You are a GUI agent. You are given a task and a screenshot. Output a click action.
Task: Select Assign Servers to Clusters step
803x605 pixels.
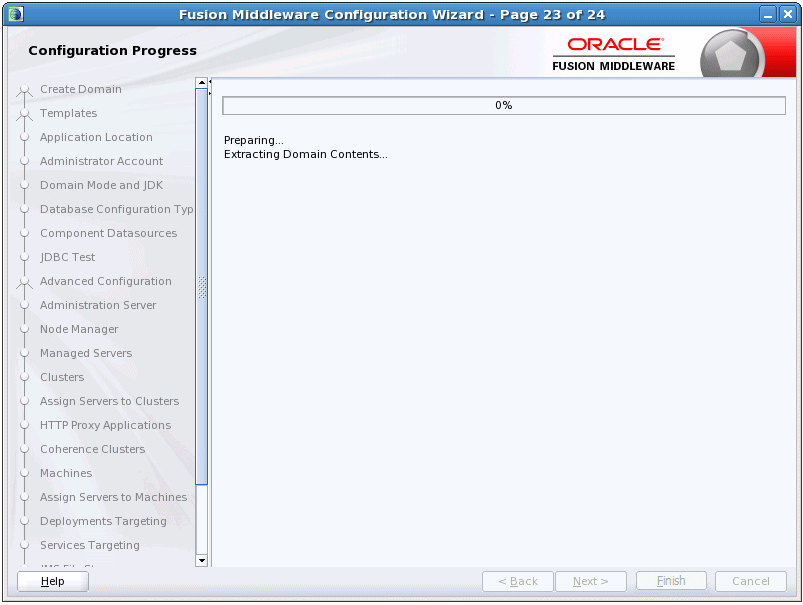tap(110, 401)
